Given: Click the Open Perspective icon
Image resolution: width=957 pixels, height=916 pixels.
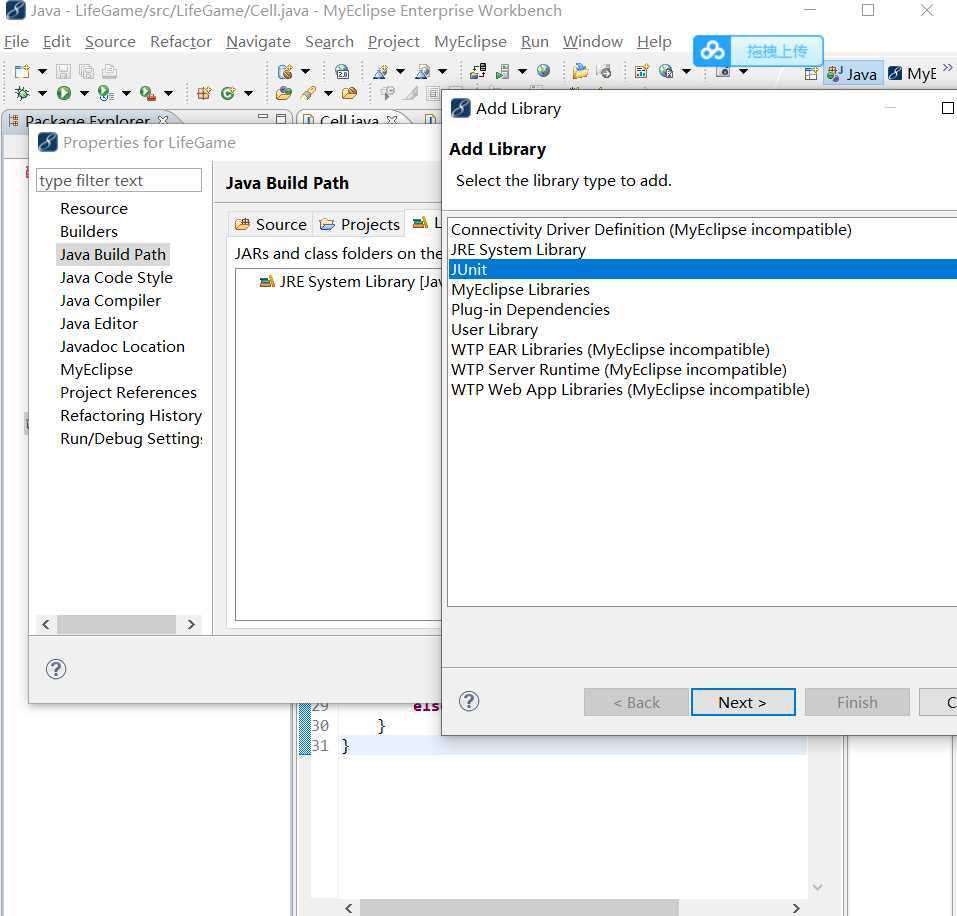Looking at the screenshot, I should 811,74.
